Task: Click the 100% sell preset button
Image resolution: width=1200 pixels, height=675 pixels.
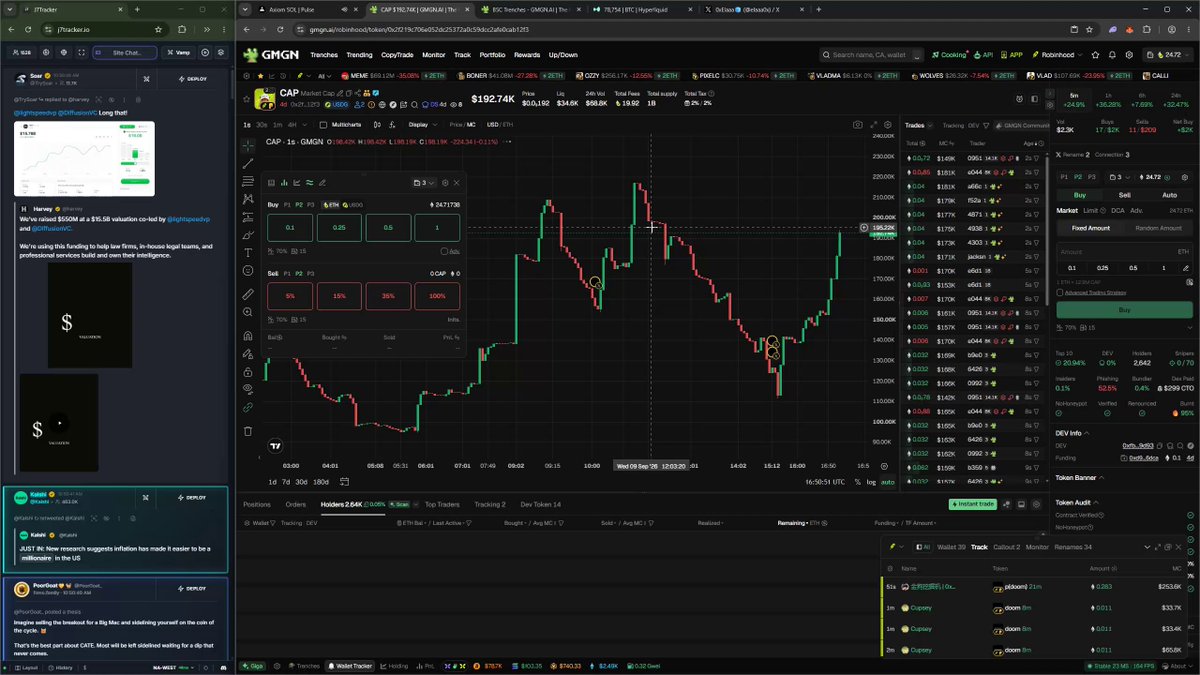Action: (x=437, y=296)
